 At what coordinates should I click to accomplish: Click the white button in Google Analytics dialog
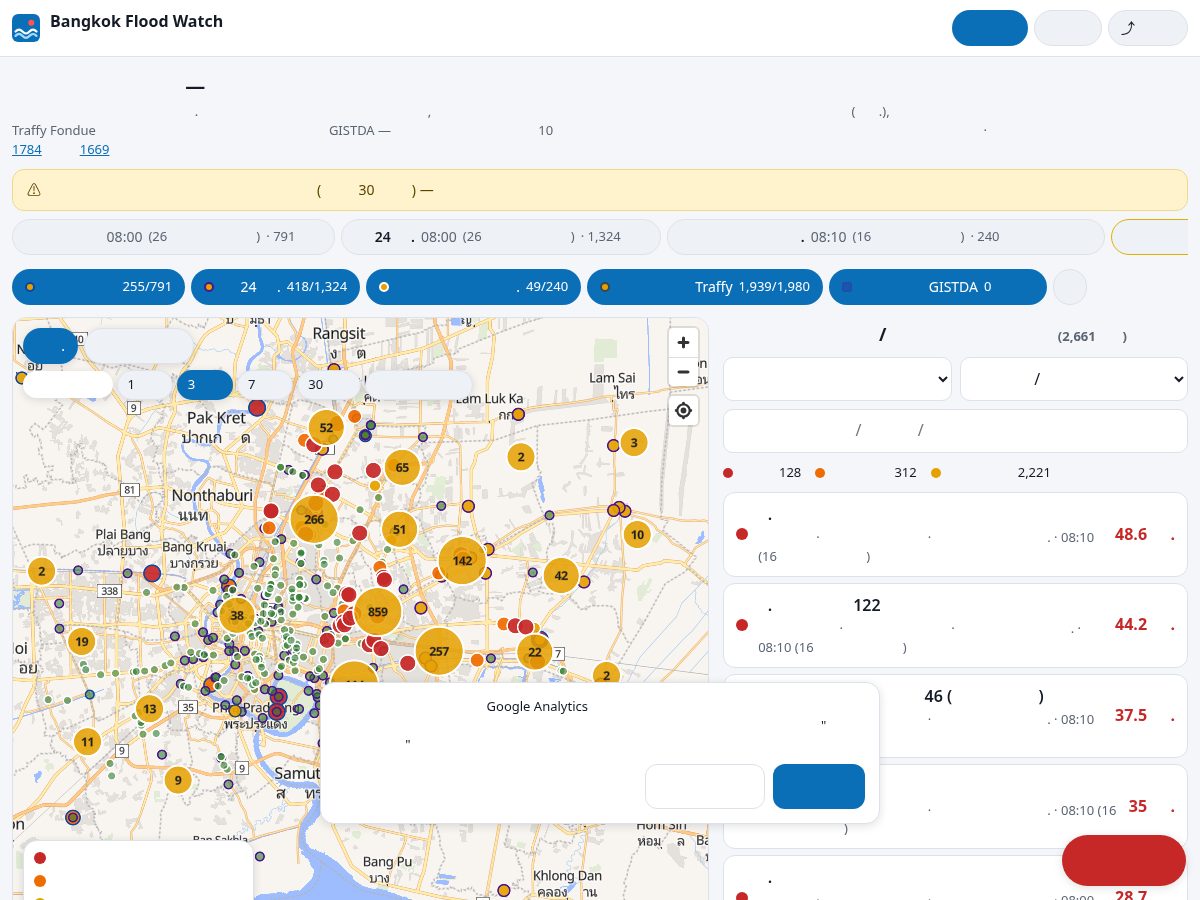click(x=705, y=786)
